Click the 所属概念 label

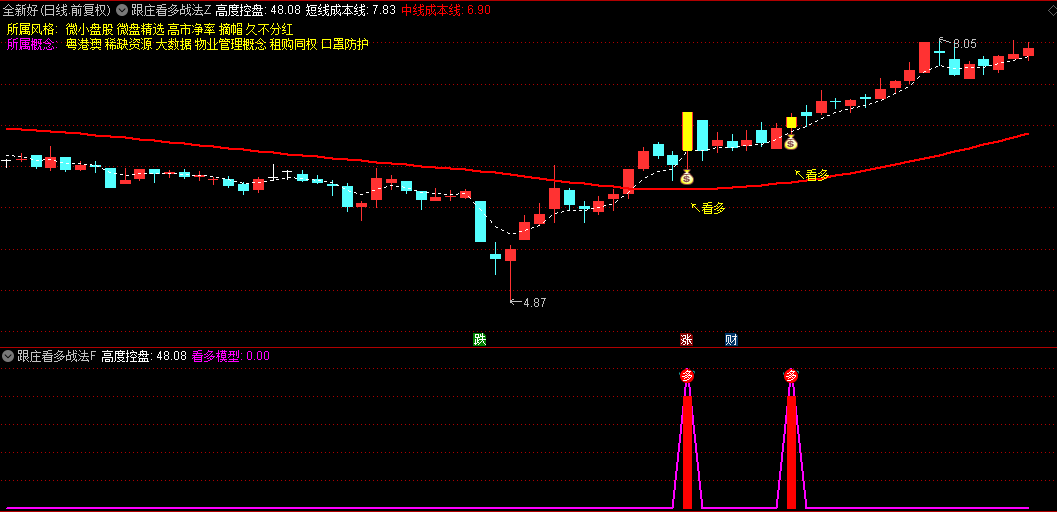coord(32,44)
